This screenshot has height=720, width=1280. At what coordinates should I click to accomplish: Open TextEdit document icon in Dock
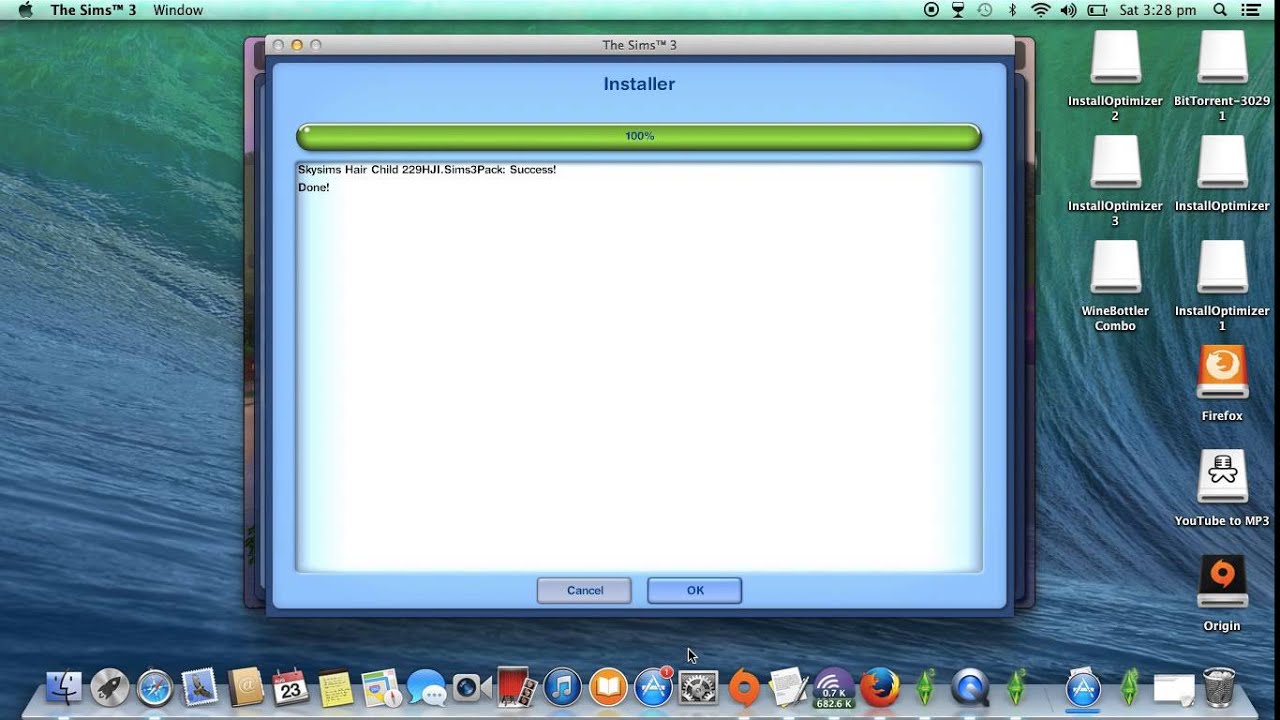click(x=789, y=687)
